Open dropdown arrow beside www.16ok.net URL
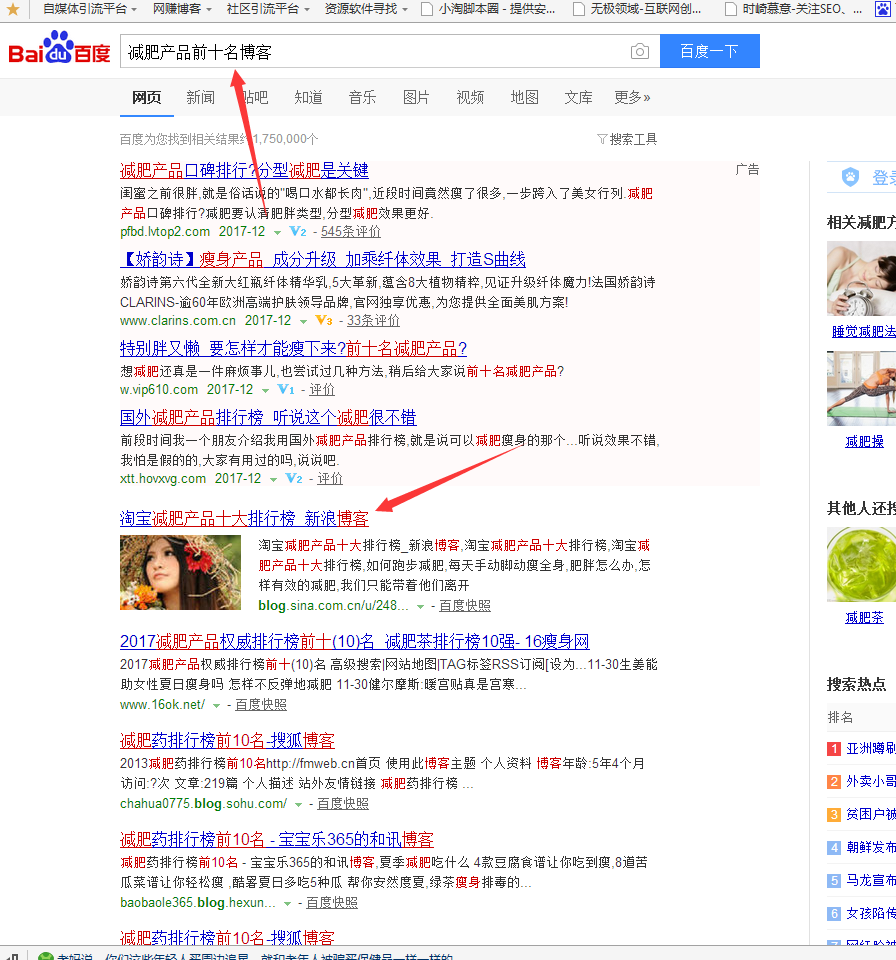The image size is (896, 960). click(216, 706)
